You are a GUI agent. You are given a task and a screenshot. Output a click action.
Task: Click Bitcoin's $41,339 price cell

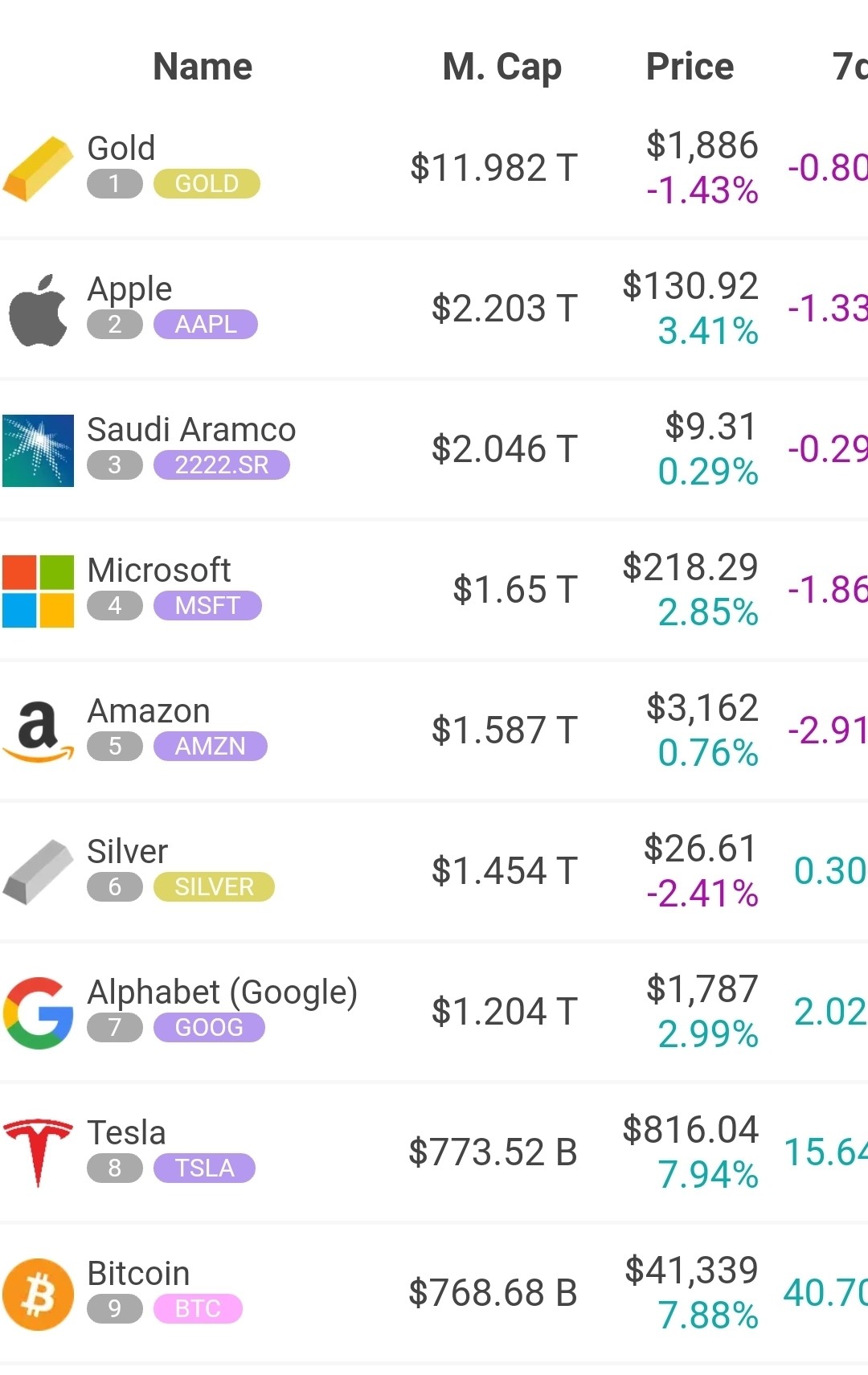click(x=691, y=1271)
